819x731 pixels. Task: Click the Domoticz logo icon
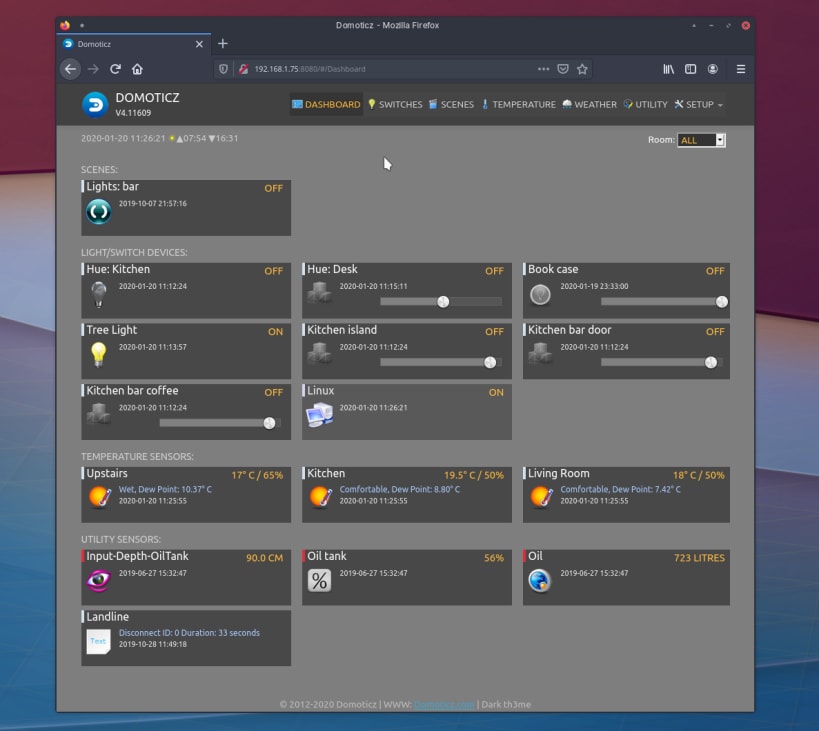point(95,104)
